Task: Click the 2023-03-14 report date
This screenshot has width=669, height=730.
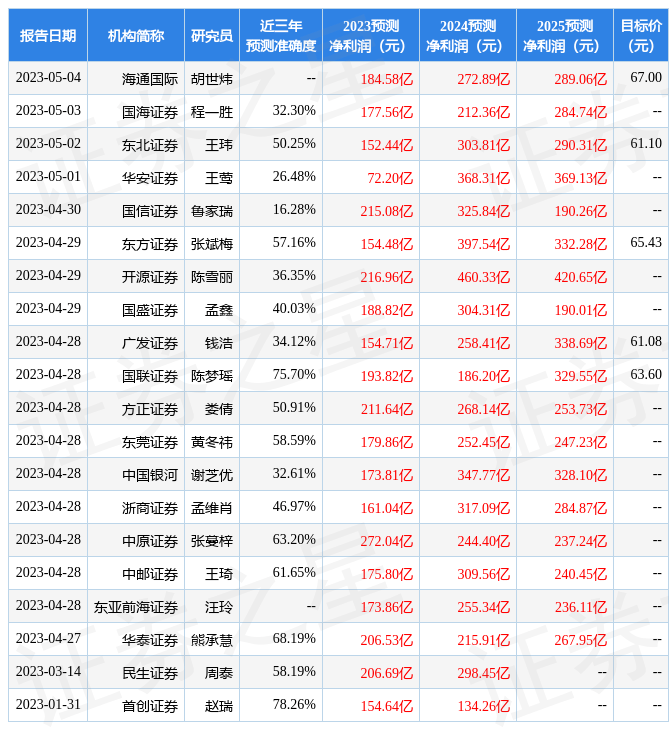Action: (x=48, y=672)
